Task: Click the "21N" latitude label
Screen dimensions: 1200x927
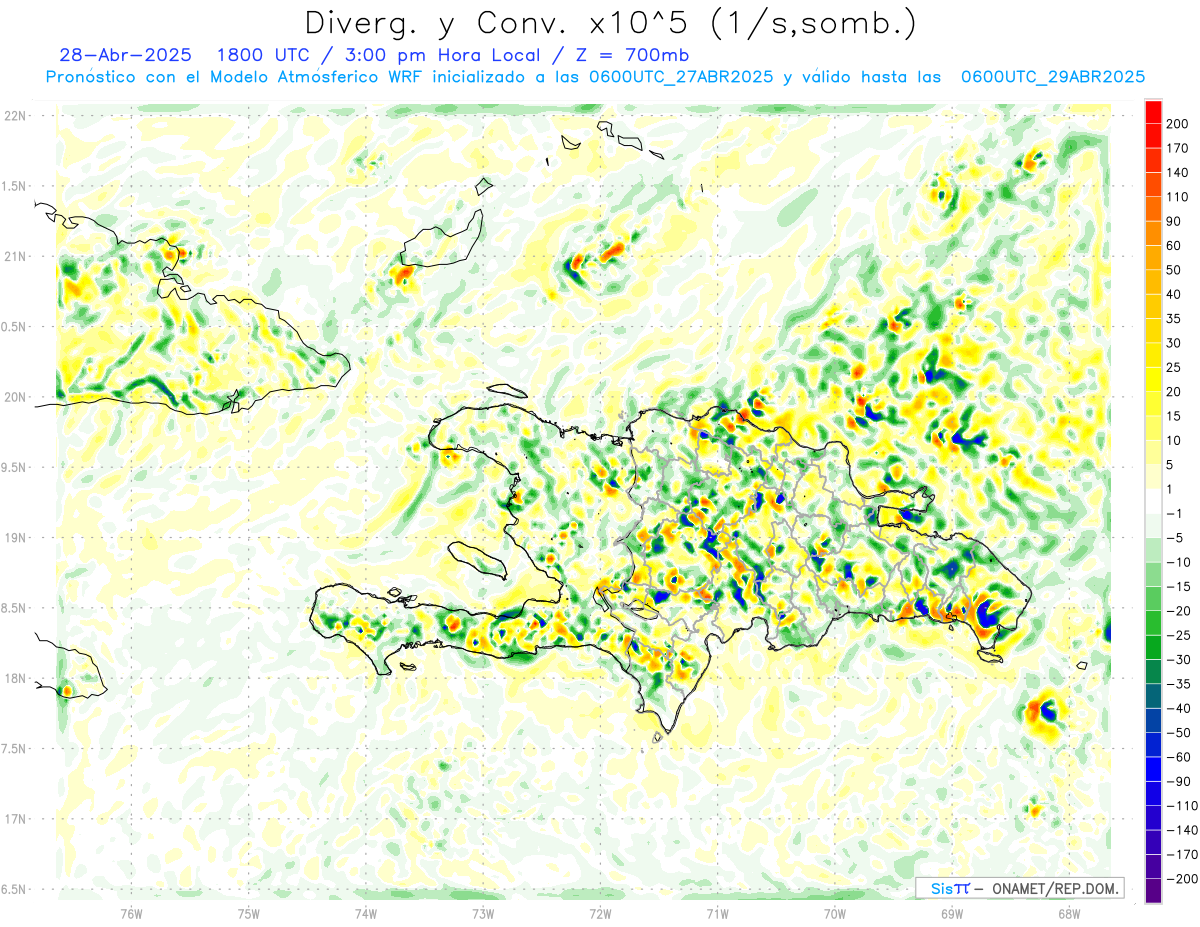Action: [x=16, y=257]
